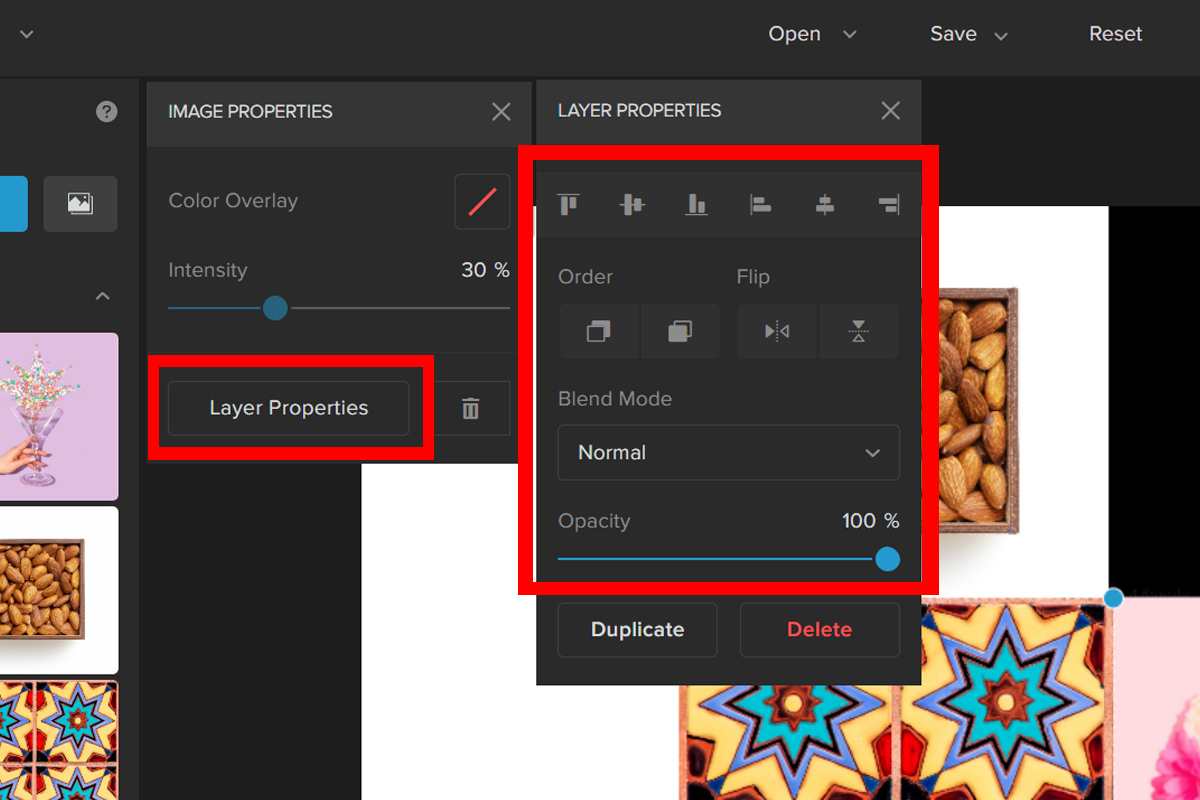The width and height of the screenshot is (1200, 800).
Task: Click the trash icon in Image Properties
Action: pyautogui.click(x=471, y=408)
